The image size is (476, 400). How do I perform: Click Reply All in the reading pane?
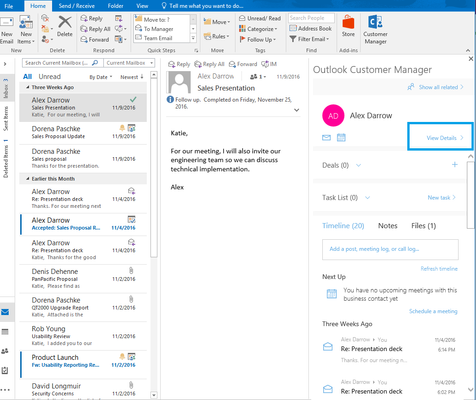tap(209, 64)
